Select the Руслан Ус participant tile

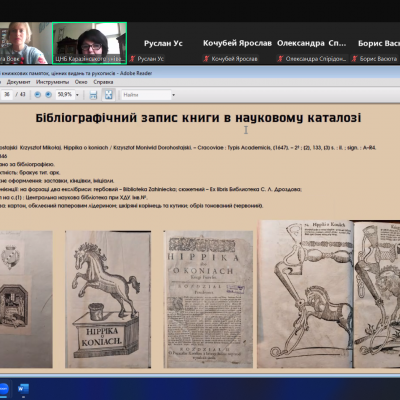coord(163,43)
